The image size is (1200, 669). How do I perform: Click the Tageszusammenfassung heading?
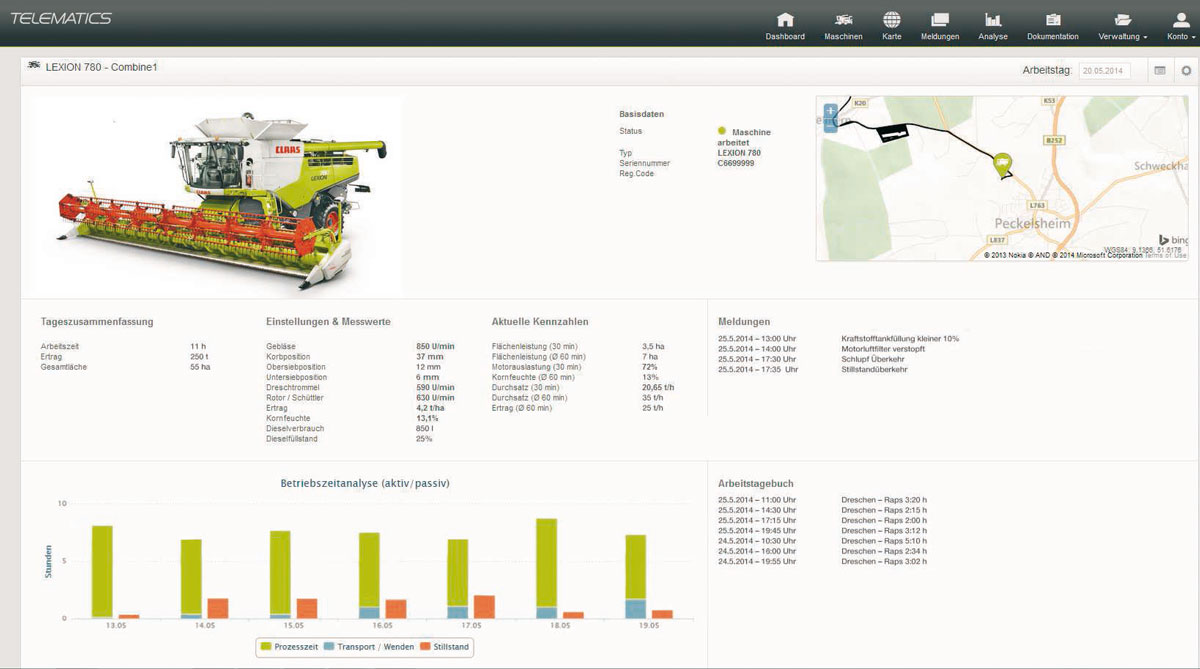97,322
